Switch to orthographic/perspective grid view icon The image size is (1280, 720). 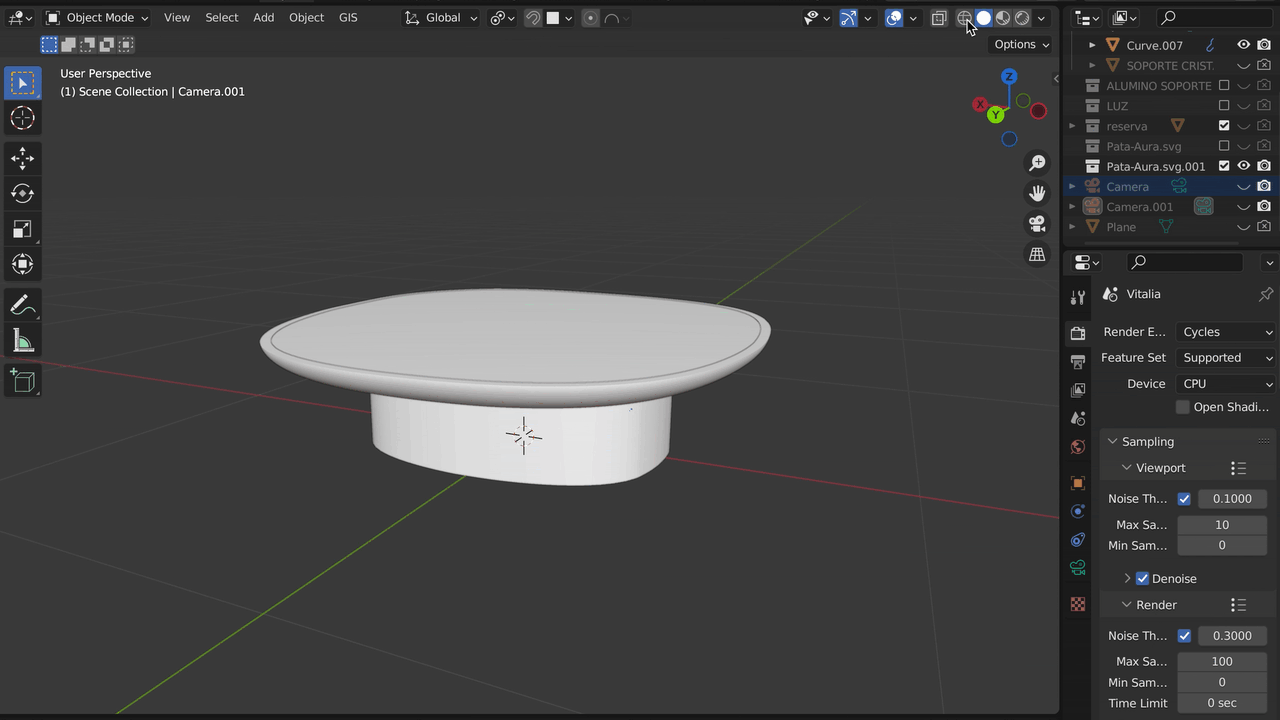[x=1037, y=254]
